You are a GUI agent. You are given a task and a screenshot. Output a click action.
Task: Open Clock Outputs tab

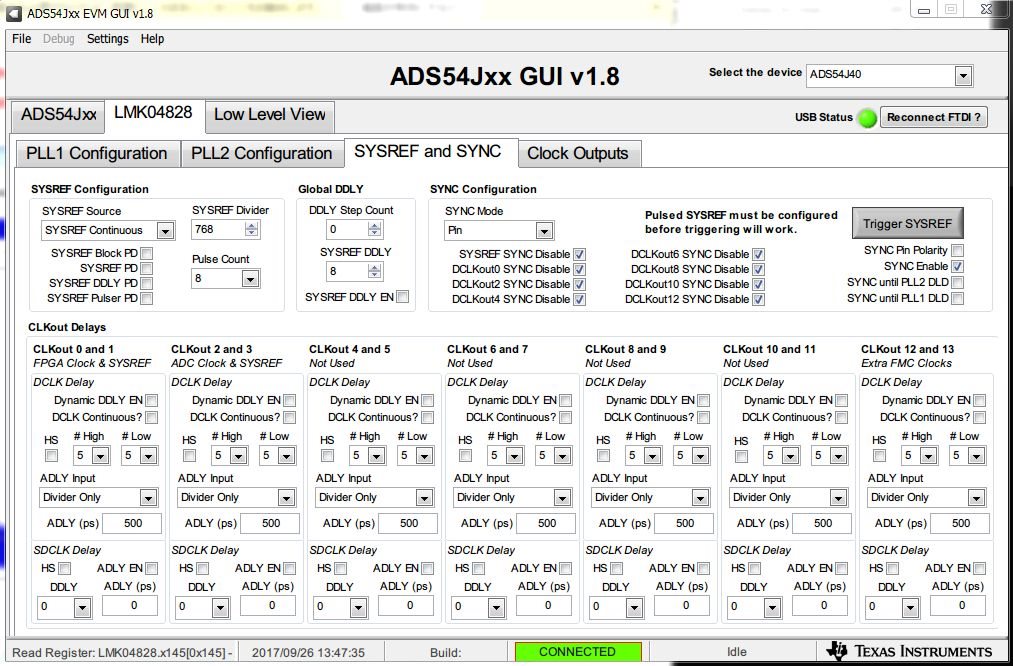click(x=578, y=154)
